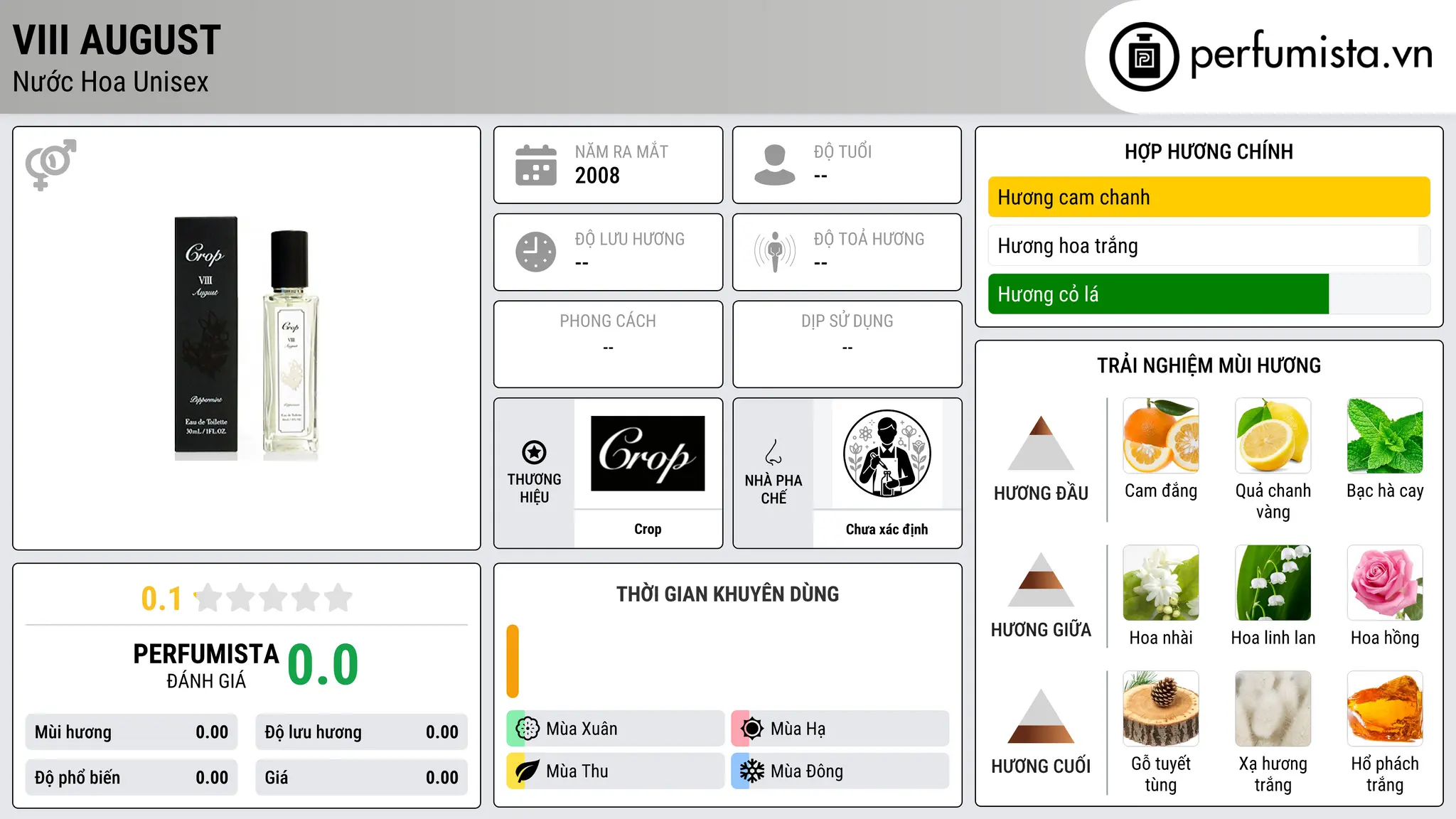Click the orange 0.1 rating number
1456x819 pixels.
[x=161, y=599]
